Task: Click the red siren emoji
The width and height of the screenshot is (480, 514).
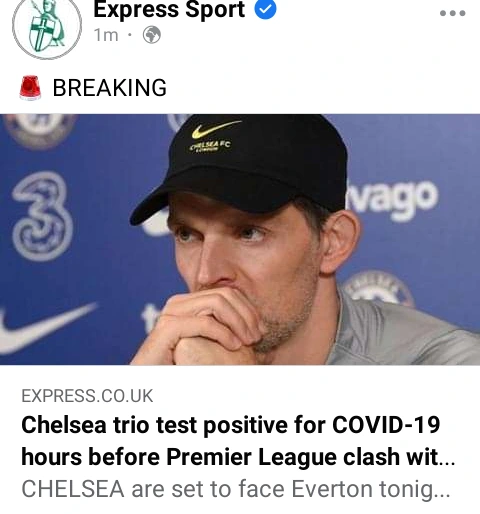Action: tap(30, 88)
